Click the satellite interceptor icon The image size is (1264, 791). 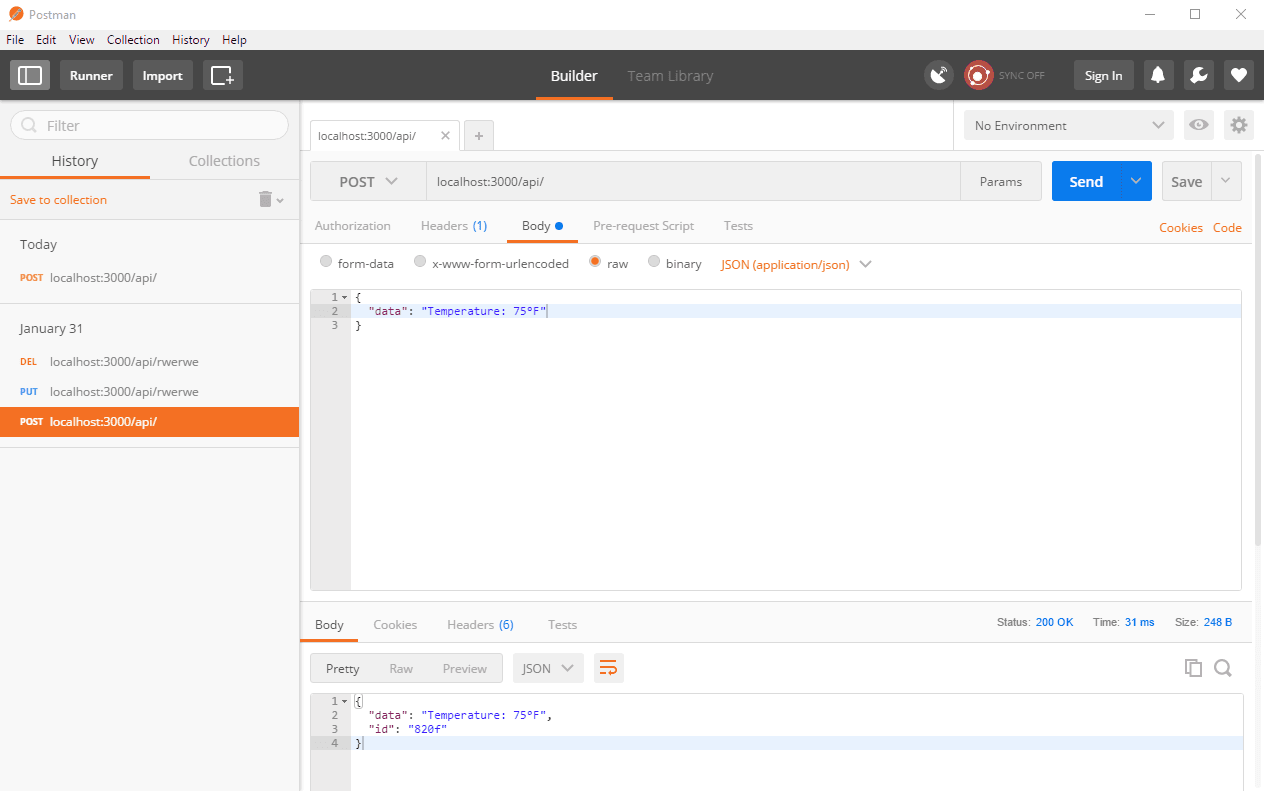[938, 75]
